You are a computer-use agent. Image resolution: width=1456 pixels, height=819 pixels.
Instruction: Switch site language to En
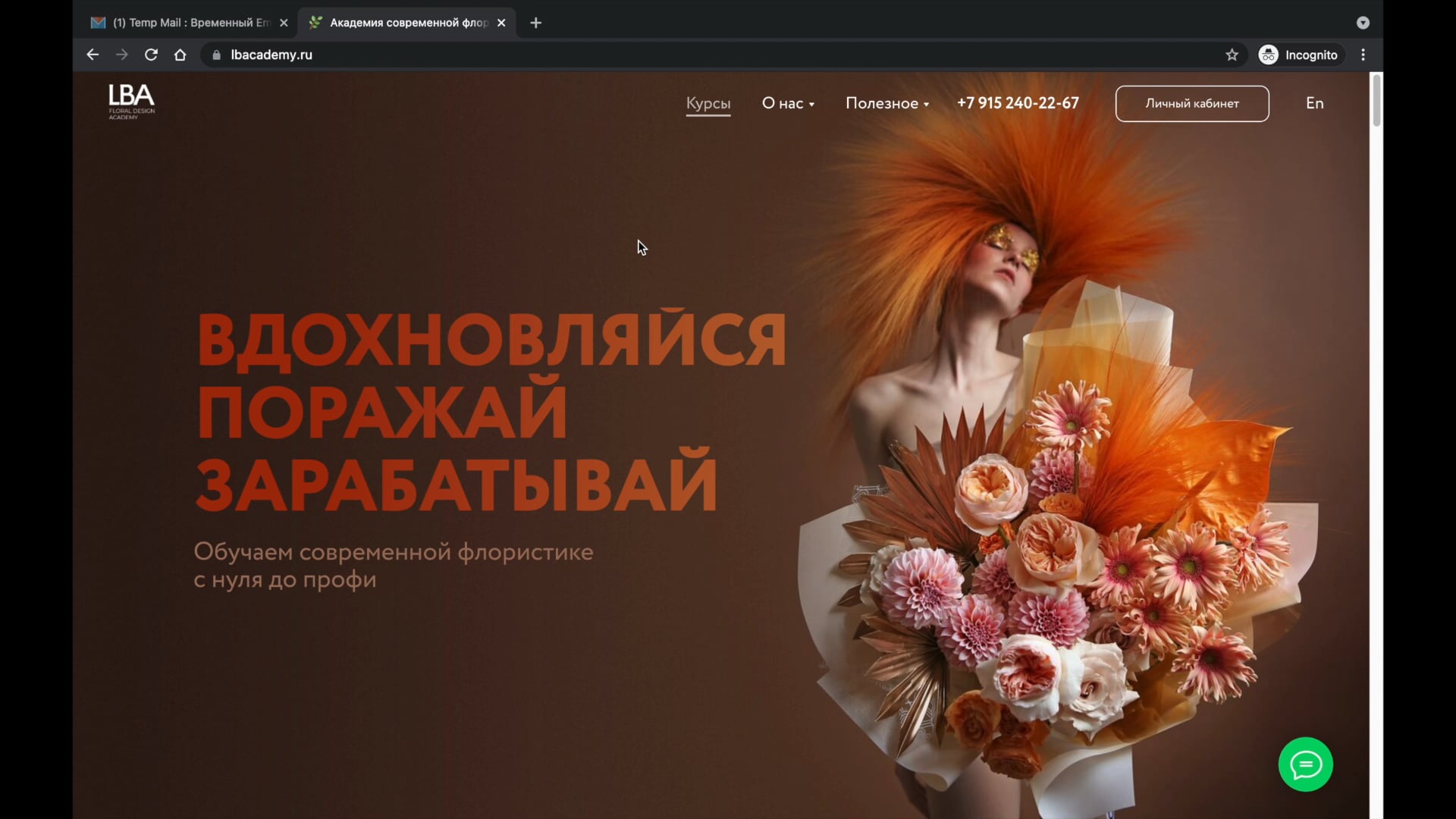click(1314, 103)
